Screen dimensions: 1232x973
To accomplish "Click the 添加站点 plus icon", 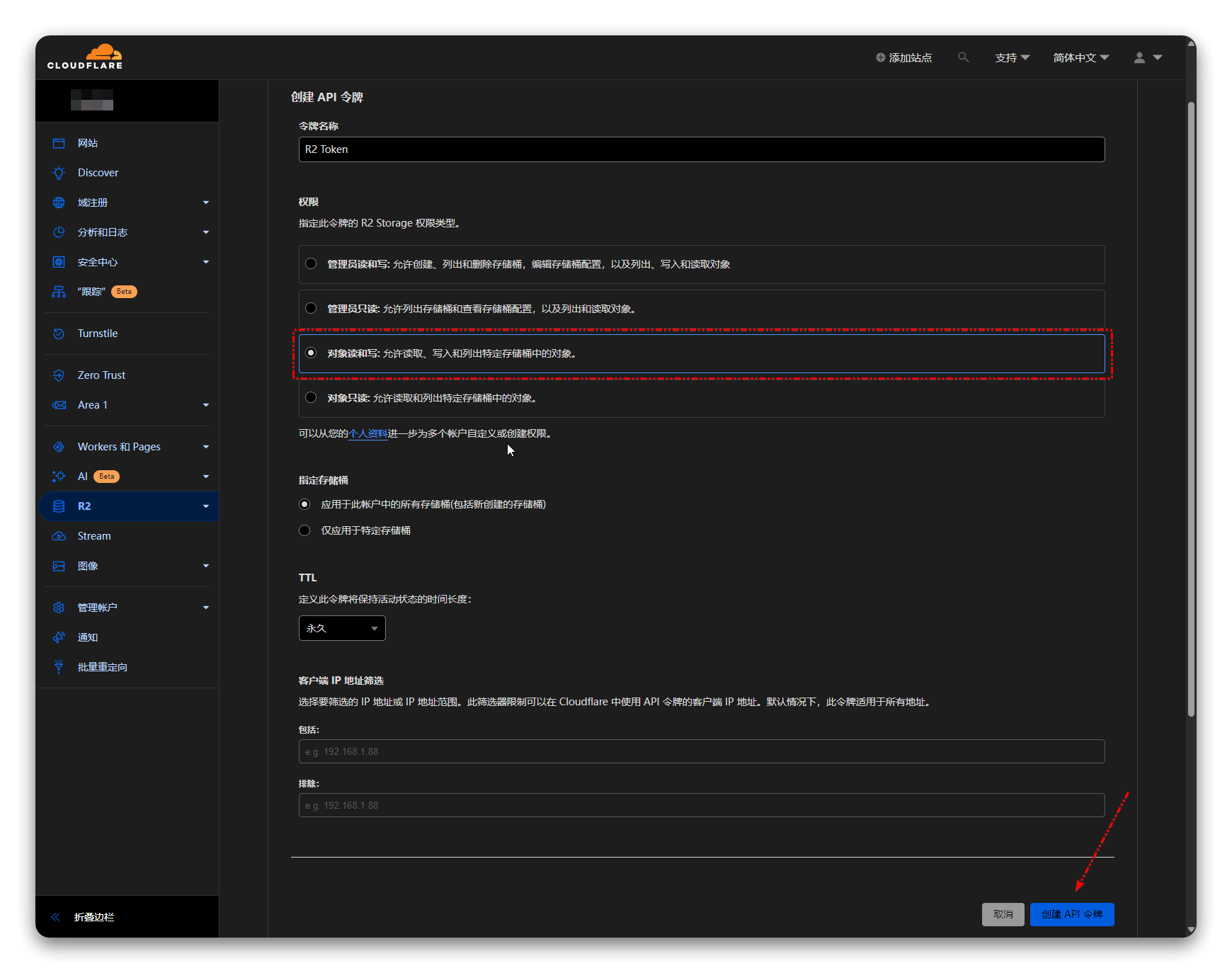I will [x=880, y=58].
